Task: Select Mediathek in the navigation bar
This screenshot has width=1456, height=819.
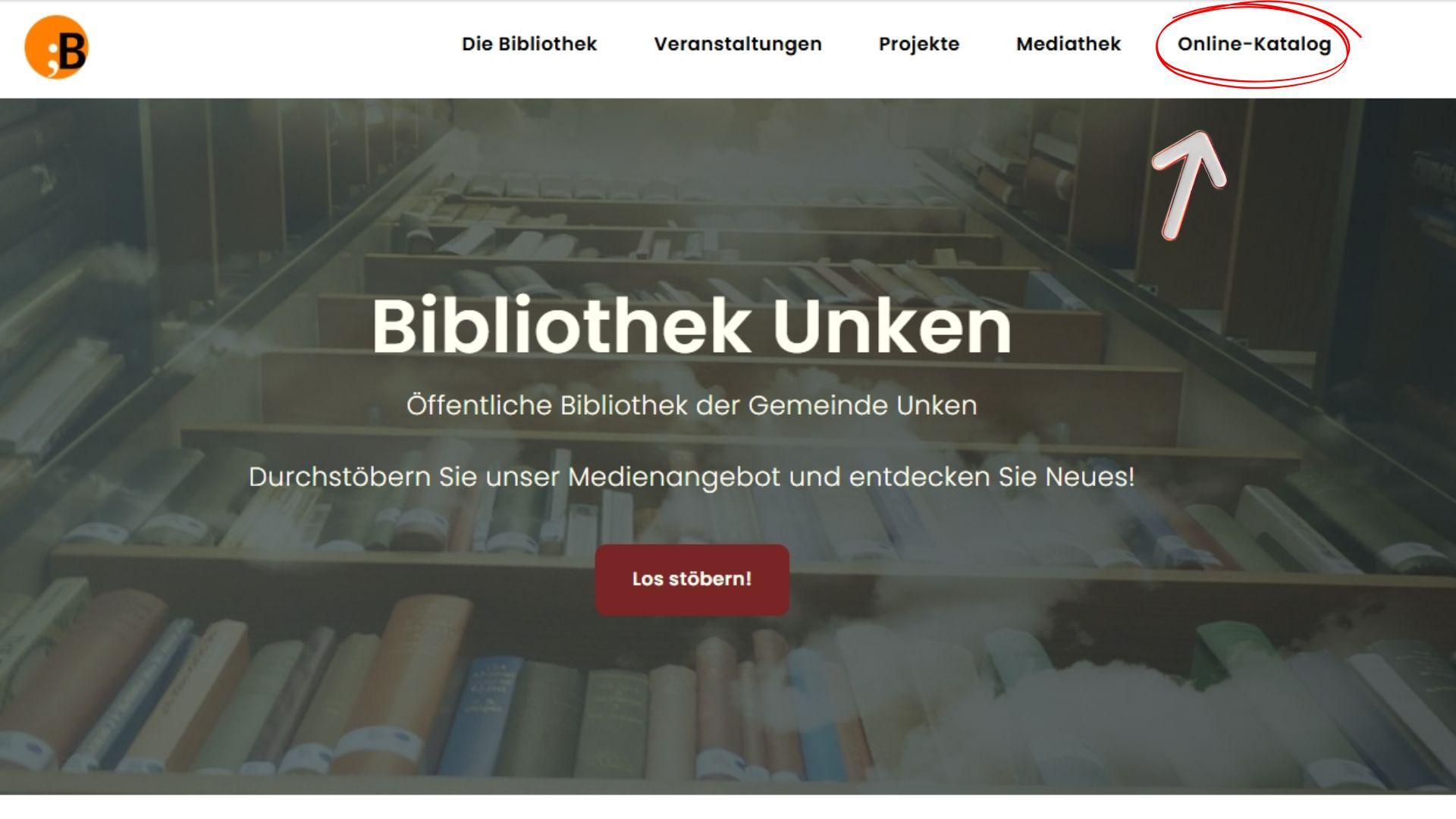Action: [1068, 44]
